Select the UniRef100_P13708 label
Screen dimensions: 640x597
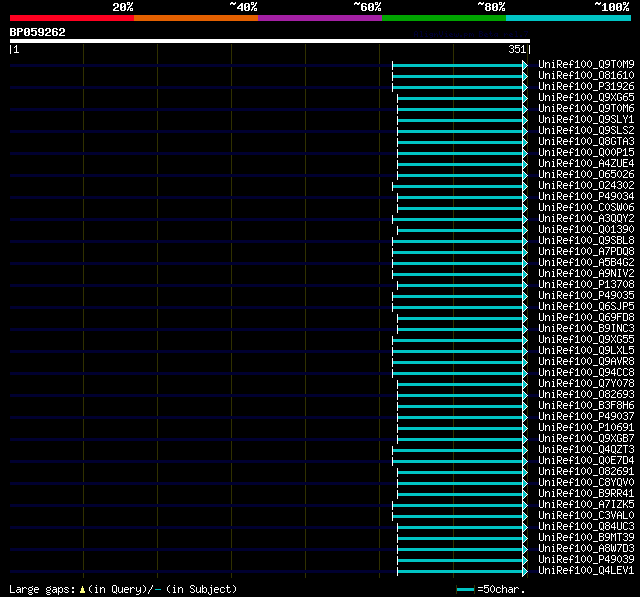586,285
